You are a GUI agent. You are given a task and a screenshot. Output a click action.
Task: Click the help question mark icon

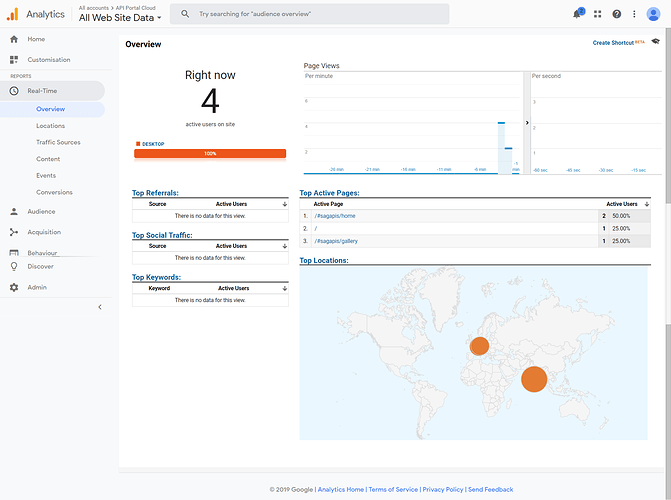pyautogui.click(x=616, y=14)
